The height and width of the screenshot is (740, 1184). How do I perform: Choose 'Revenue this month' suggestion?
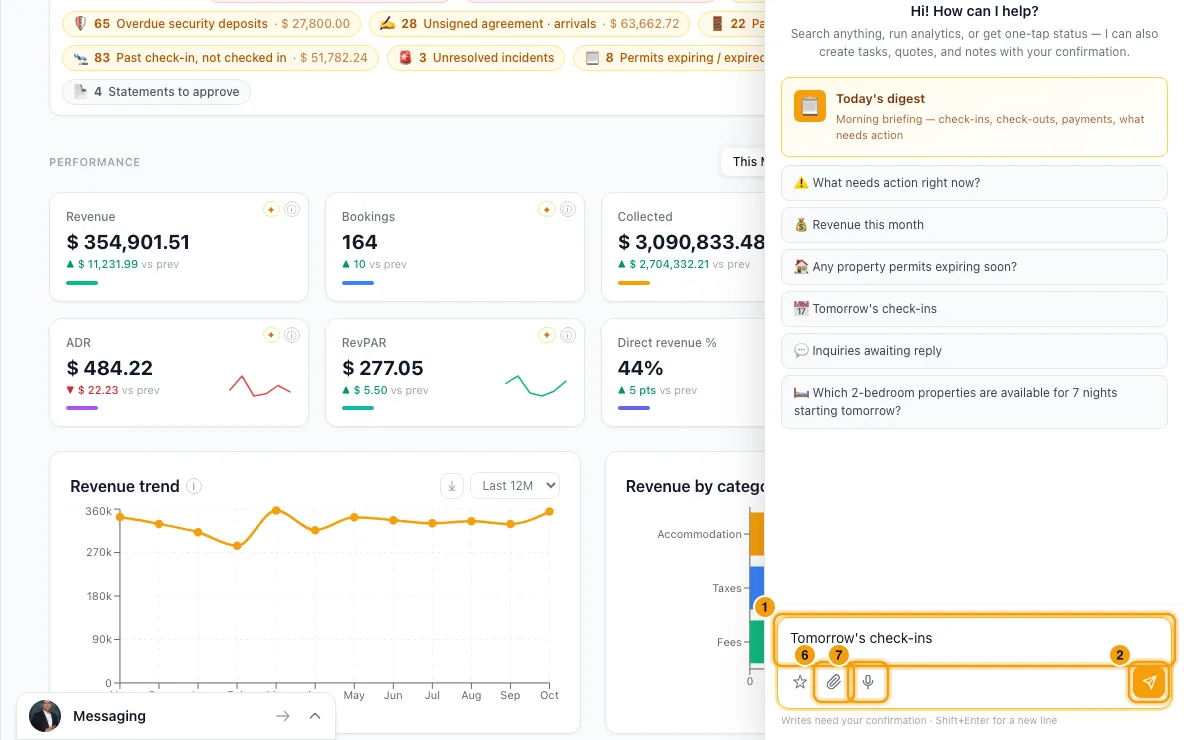pyautogui.click(x=974, y=225)
